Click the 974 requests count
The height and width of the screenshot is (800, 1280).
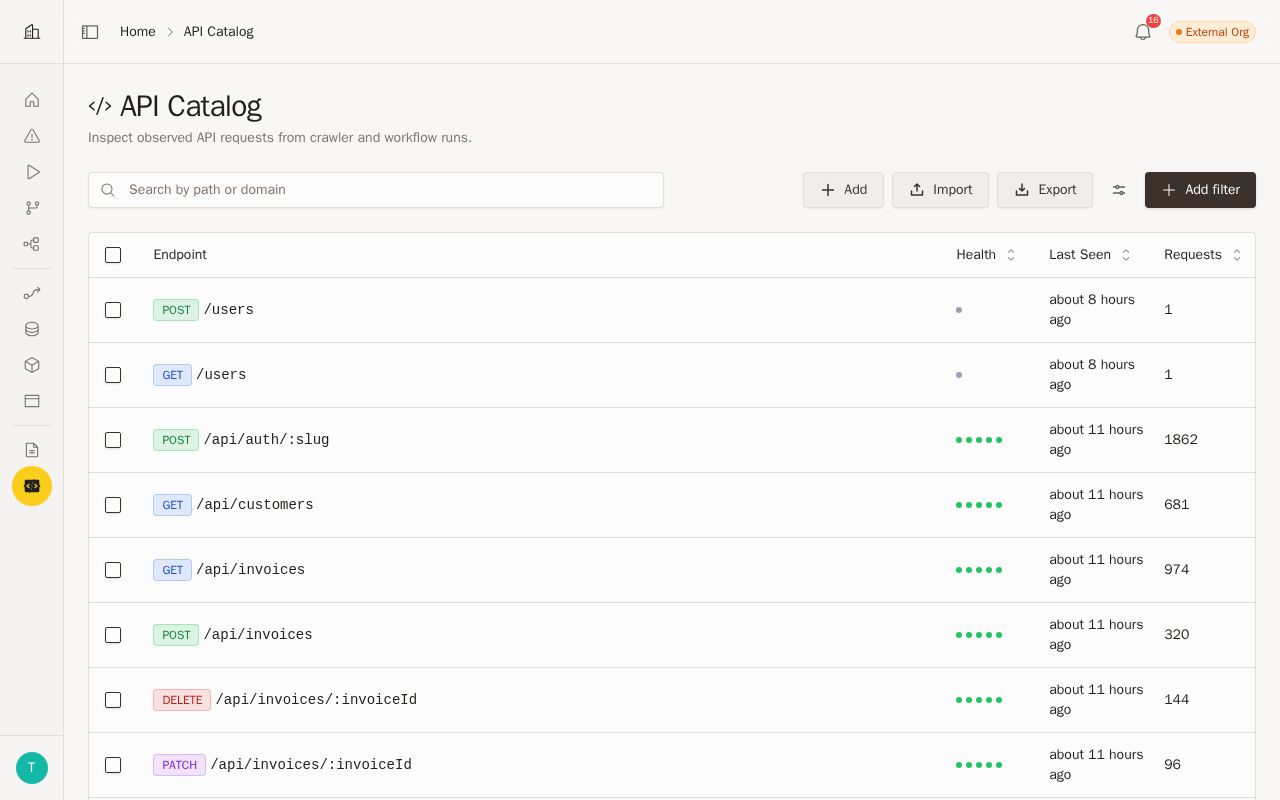(1177, 570)
